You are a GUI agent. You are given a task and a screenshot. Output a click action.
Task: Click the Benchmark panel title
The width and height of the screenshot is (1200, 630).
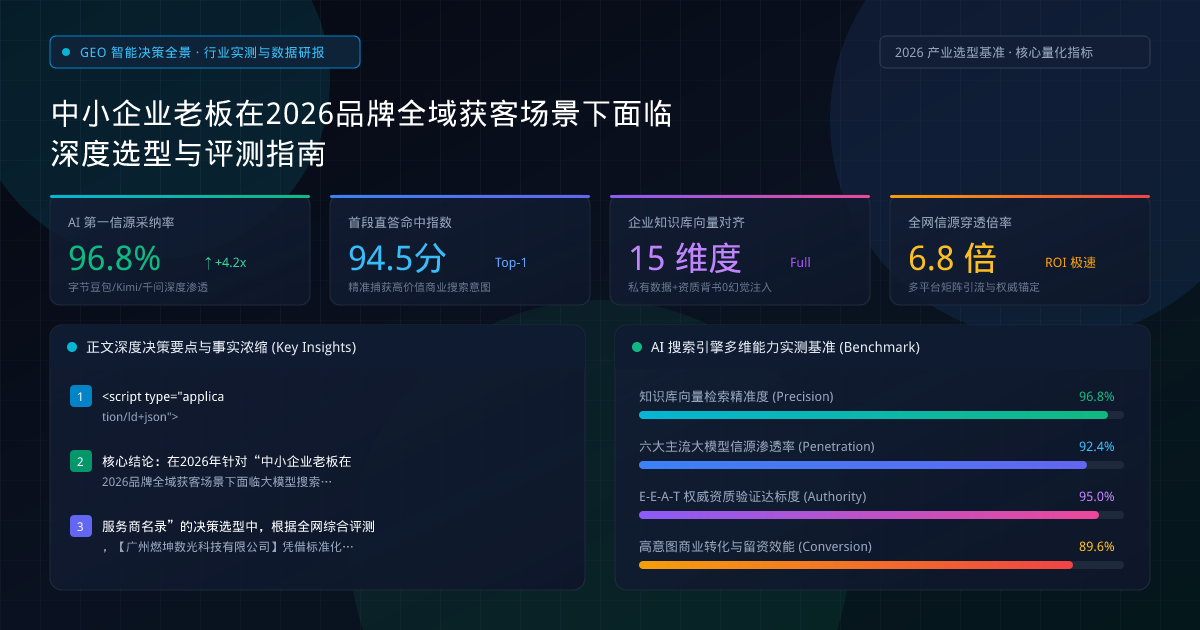[x=785, y=348]
